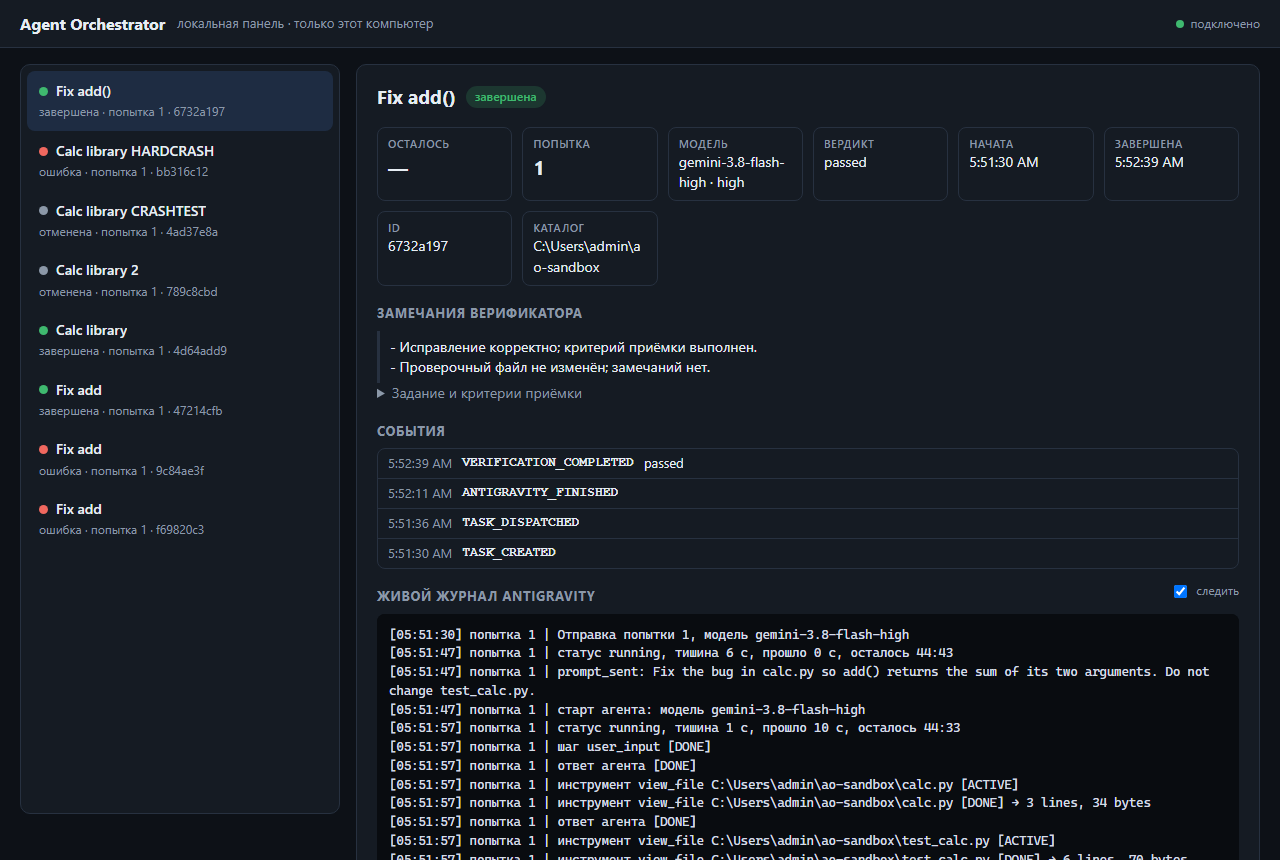Viewport: 1280px width, 860px height.
Task: Click the "подключено" connection status text
Action: coord(1225,24)
